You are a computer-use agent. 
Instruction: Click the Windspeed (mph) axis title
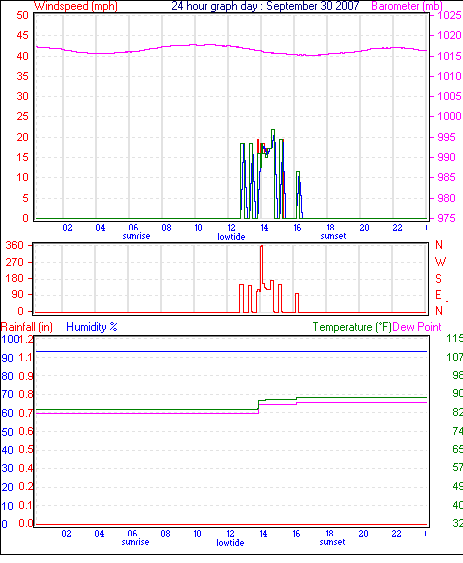76,6
